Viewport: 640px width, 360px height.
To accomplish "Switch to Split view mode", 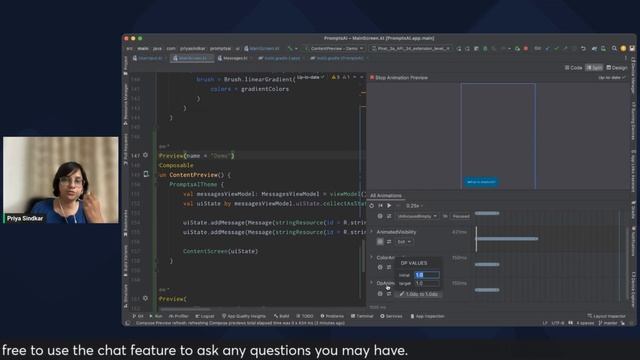I will [x=594, y=68].
